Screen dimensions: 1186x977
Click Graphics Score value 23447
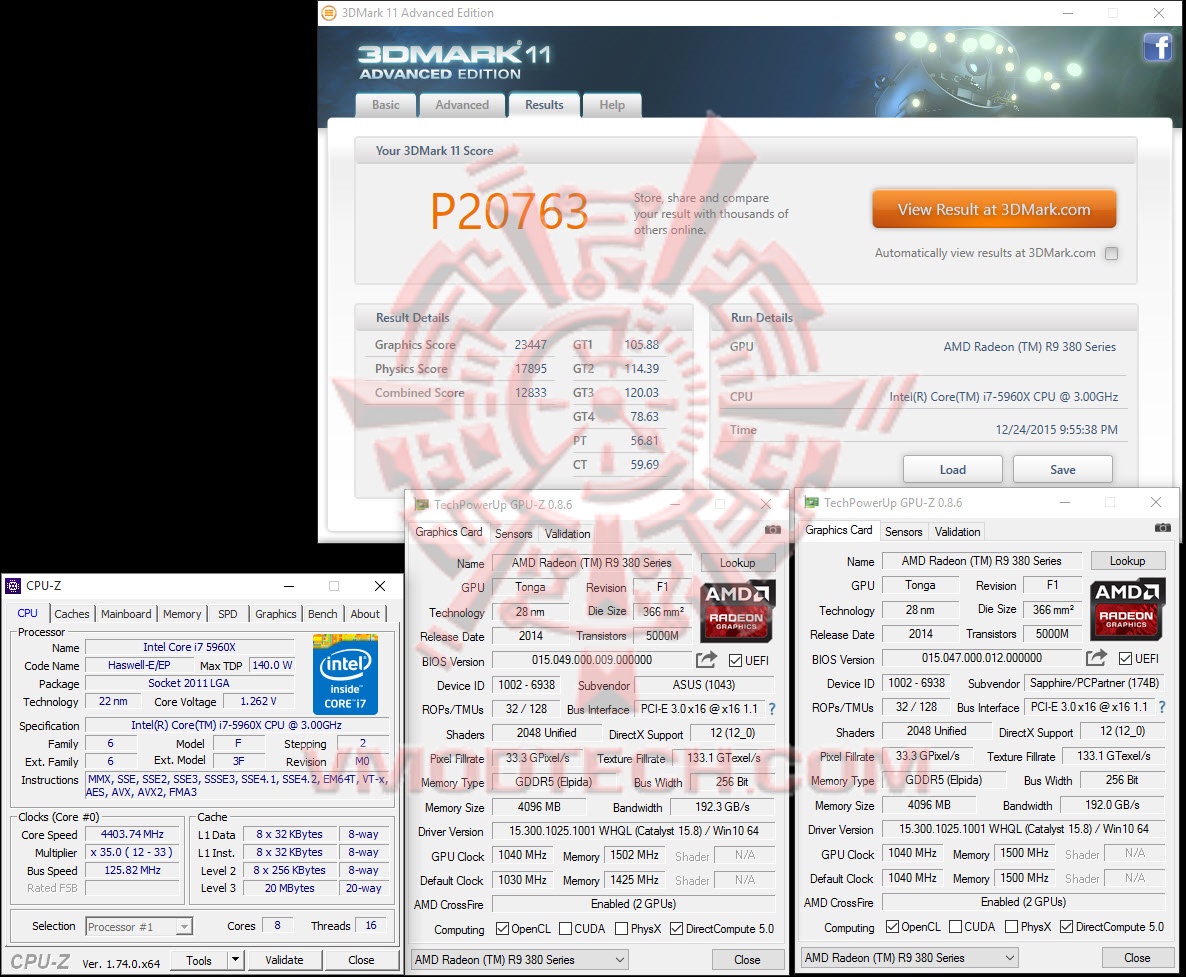pyautogui.click(x=530, y=345)
